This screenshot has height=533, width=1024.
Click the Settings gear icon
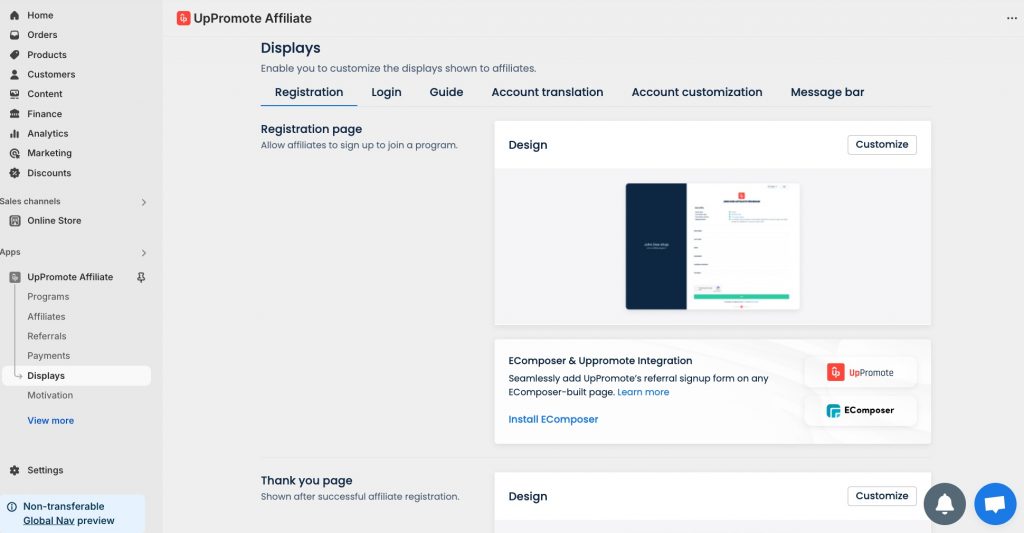[x=14, y=470]
